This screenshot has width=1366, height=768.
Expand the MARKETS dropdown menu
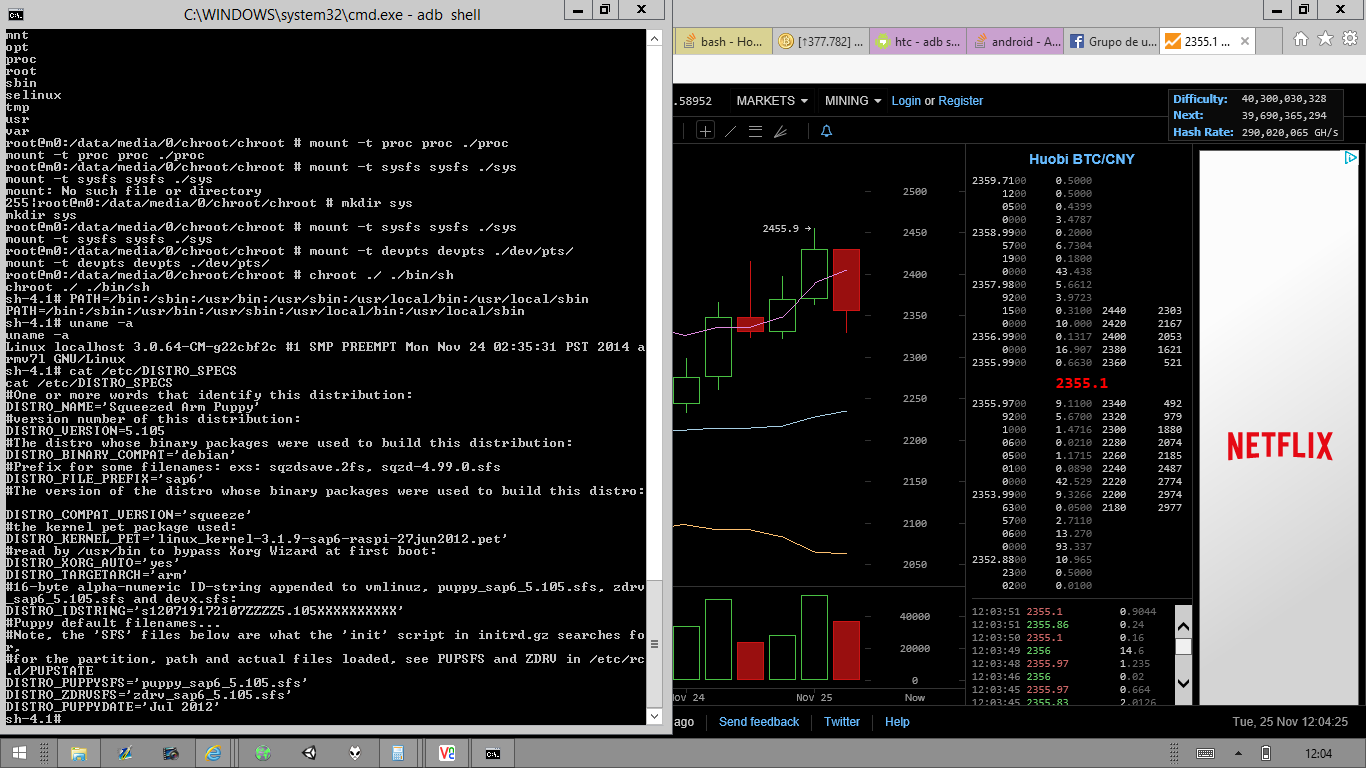click(x=772, y=101)
